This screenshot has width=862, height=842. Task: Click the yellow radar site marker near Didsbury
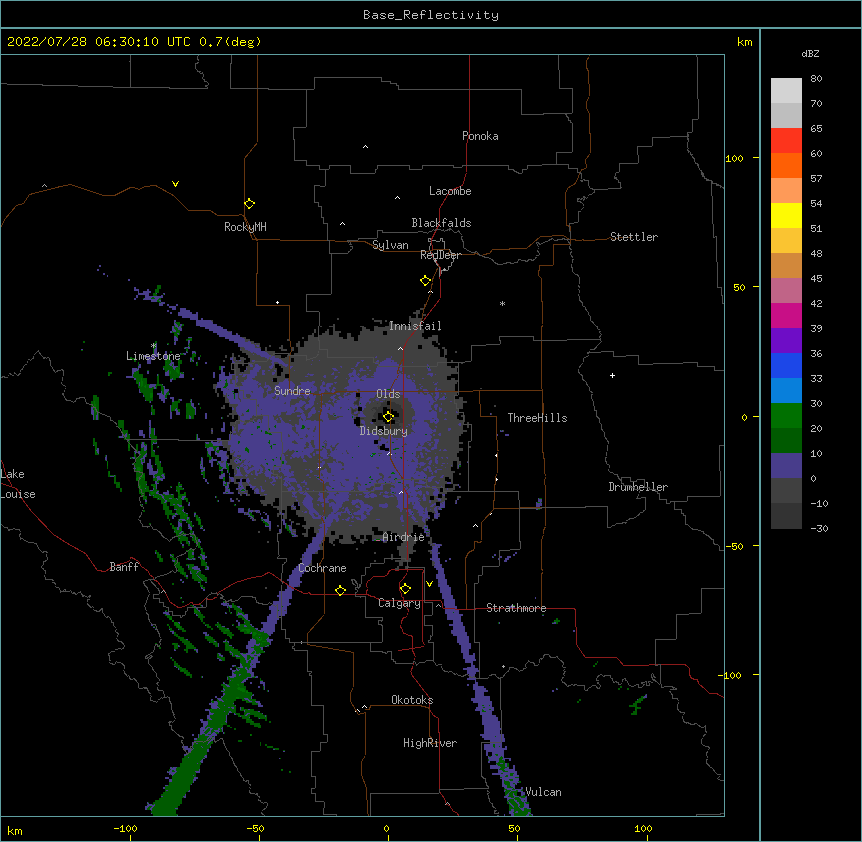click(388, 416)
